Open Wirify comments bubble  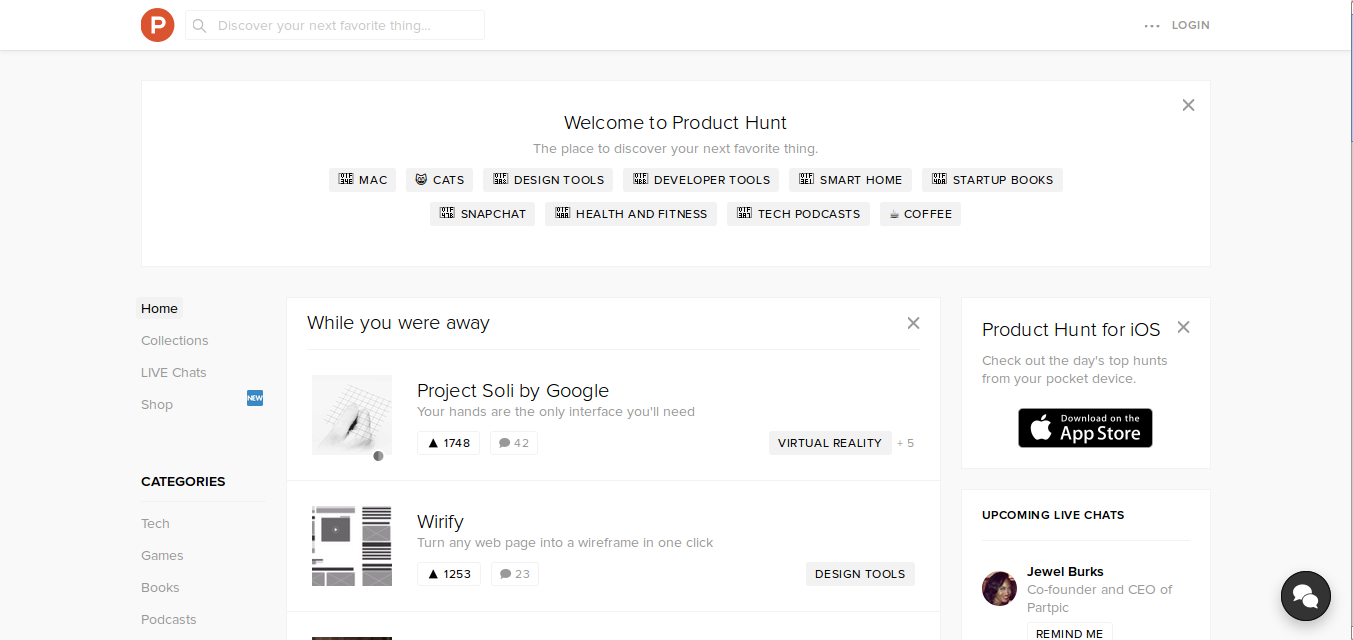click(x=514, y=574)
